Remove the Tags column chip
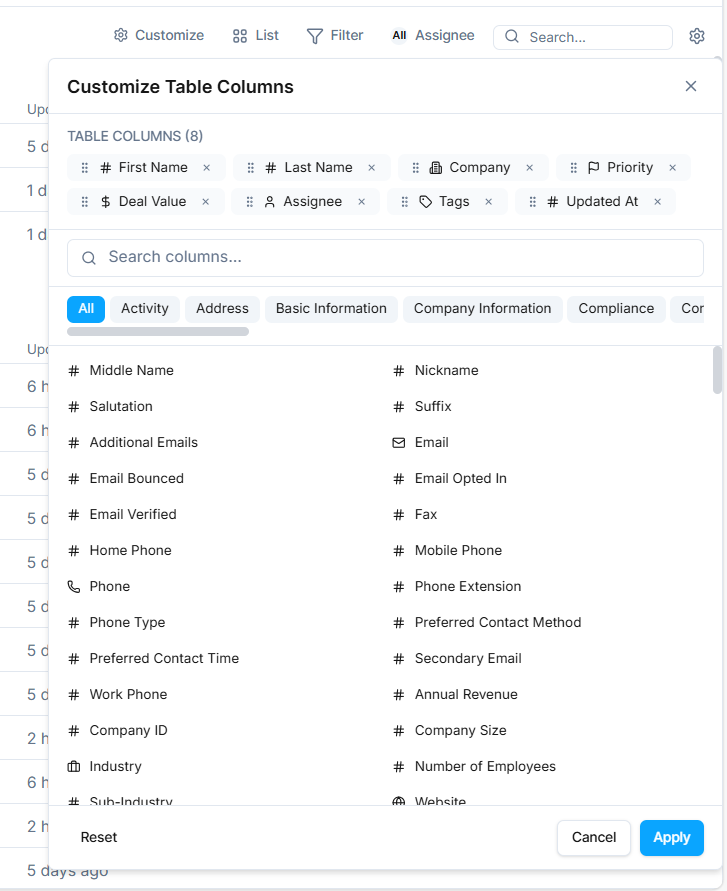Image resolution: width=727 pixels, height=891 pixels. click(x=489, y=202)
